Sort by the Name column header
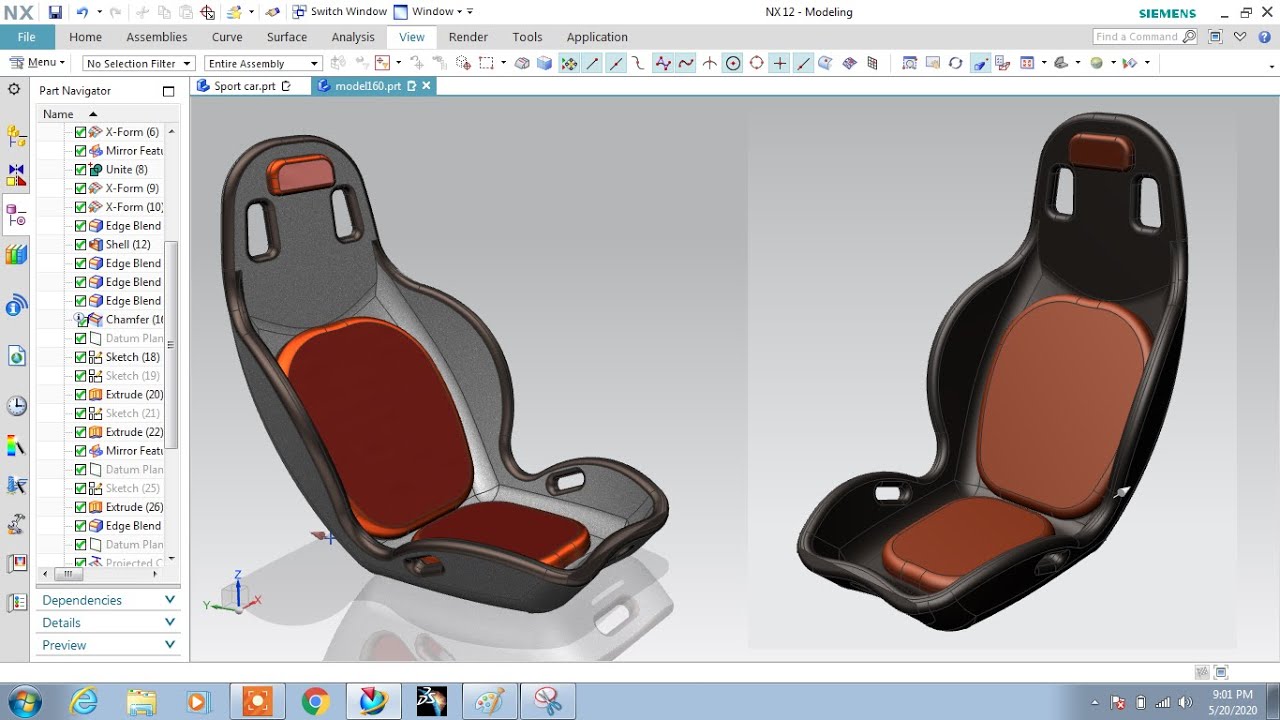This screenshot has height=720, width=1280. coord(58,114)
